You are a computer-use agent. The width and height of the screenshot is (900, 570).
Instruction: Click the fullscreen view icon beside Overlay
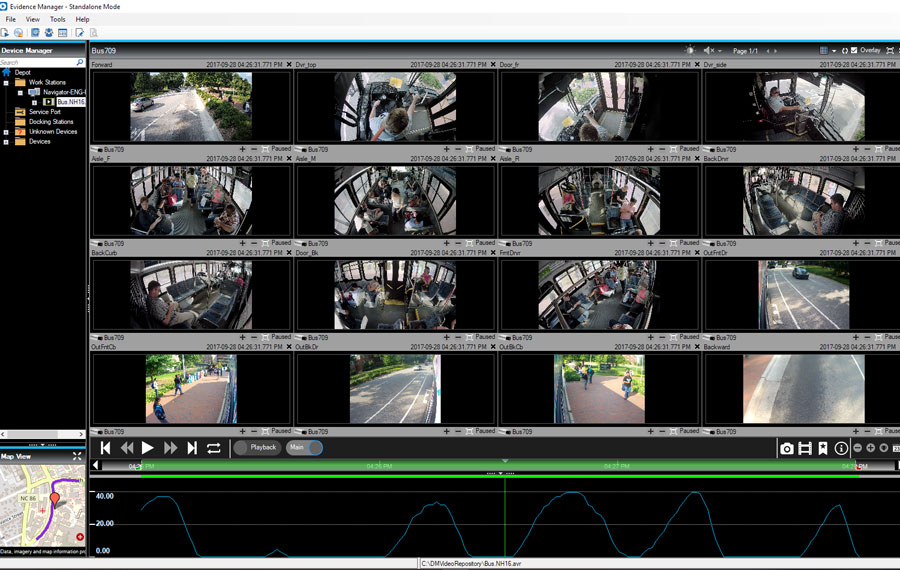890,51
